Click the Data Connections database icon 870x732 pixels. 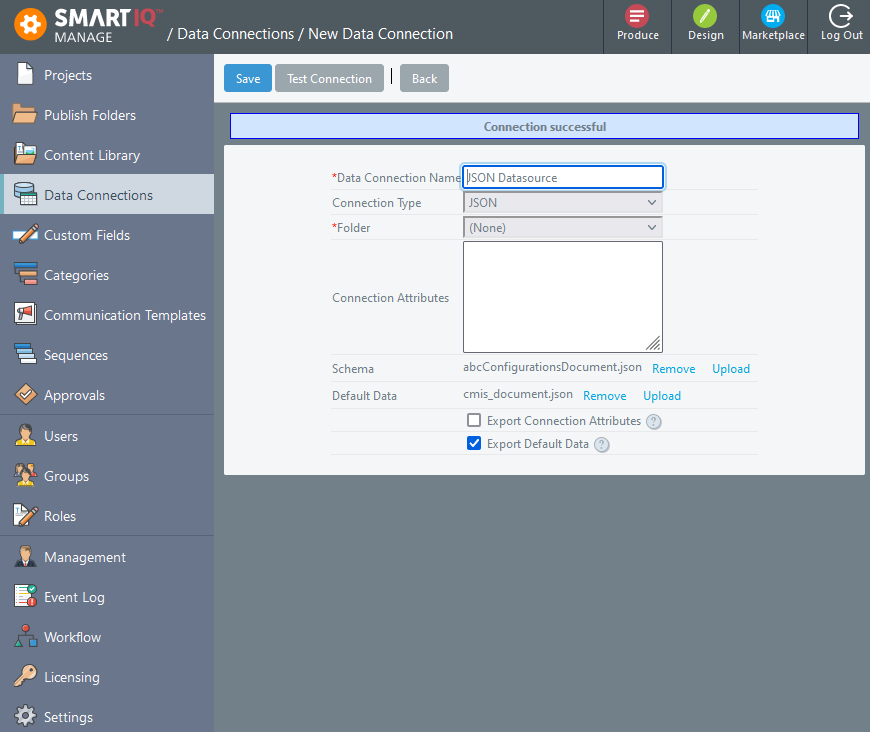coord(25,194)
